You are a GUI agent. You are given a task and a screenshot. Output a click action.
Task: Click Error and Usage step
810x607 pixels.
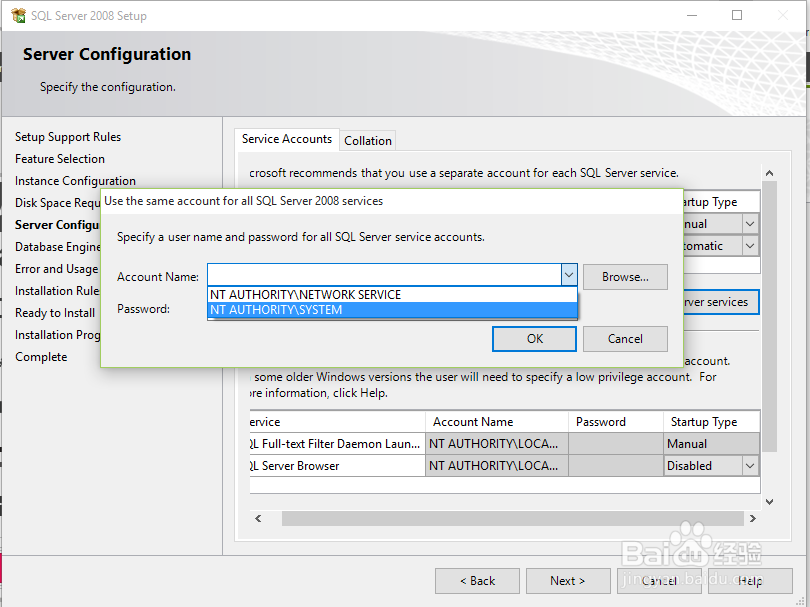(56, 269)
